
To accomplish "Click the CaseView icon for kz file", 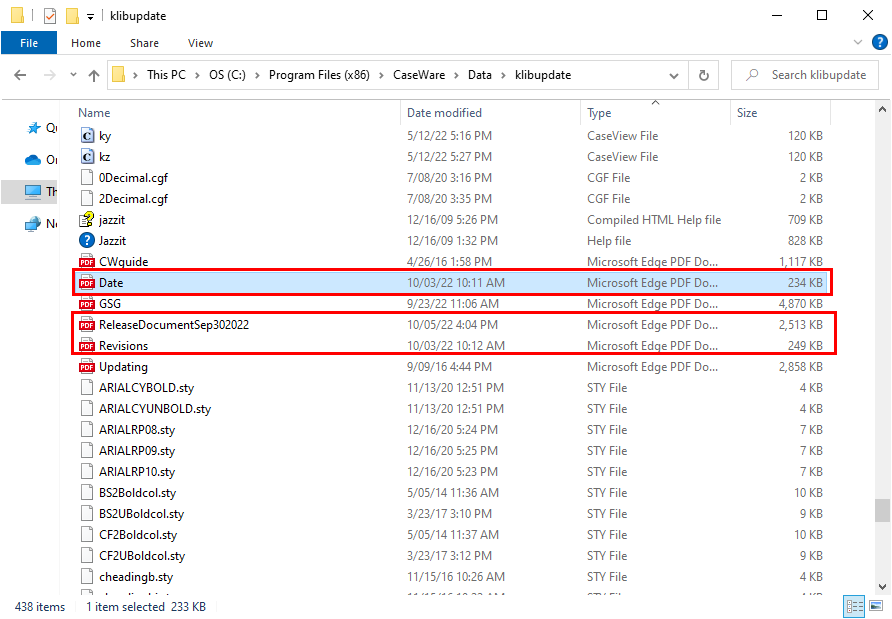I will 87,156.
